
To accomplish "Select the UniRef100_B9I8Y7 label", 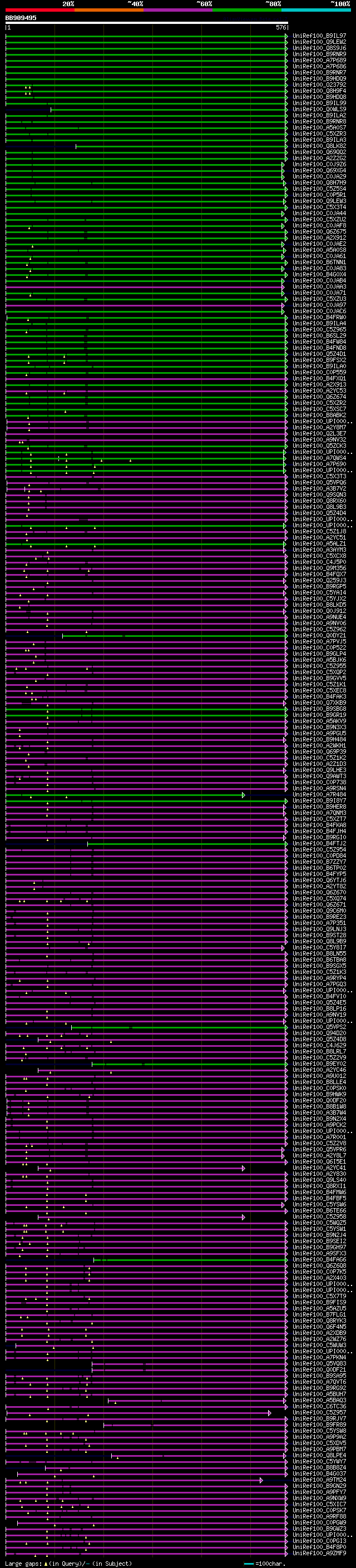I will click(x=319, y=801).
